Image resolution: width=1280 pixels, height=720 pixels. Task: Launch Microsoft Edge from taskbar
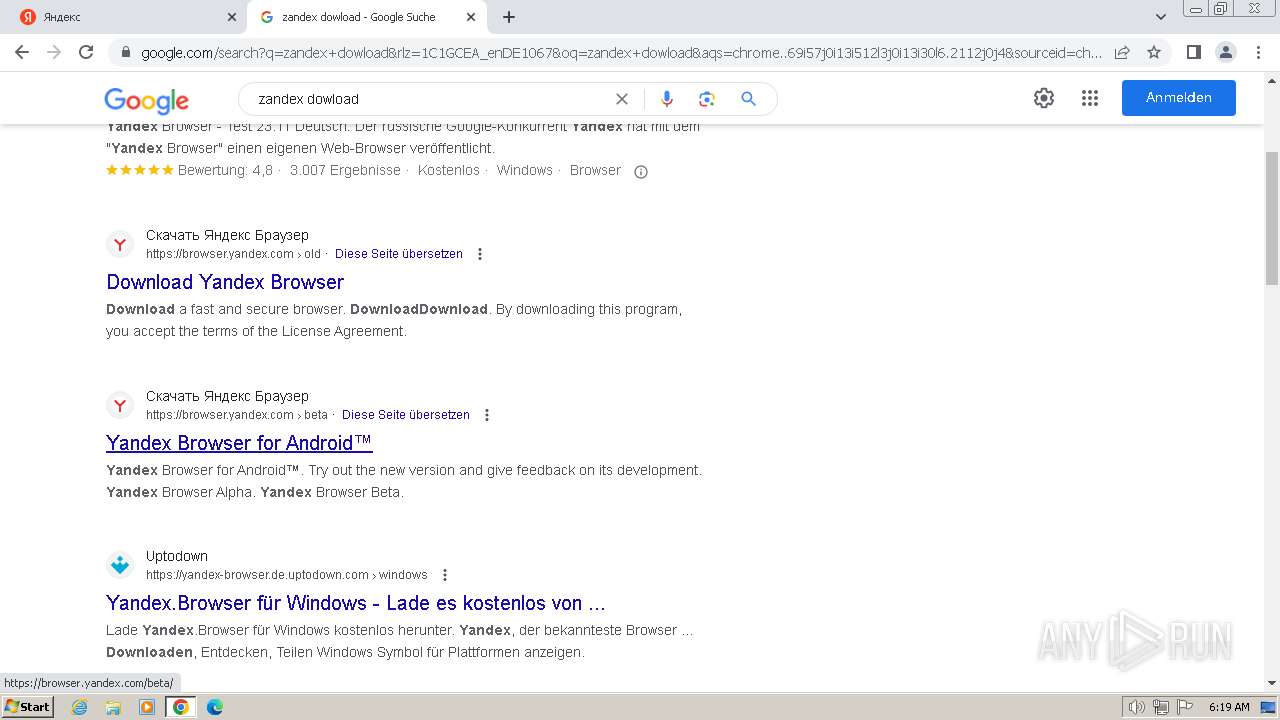click(x=215, y=707)
